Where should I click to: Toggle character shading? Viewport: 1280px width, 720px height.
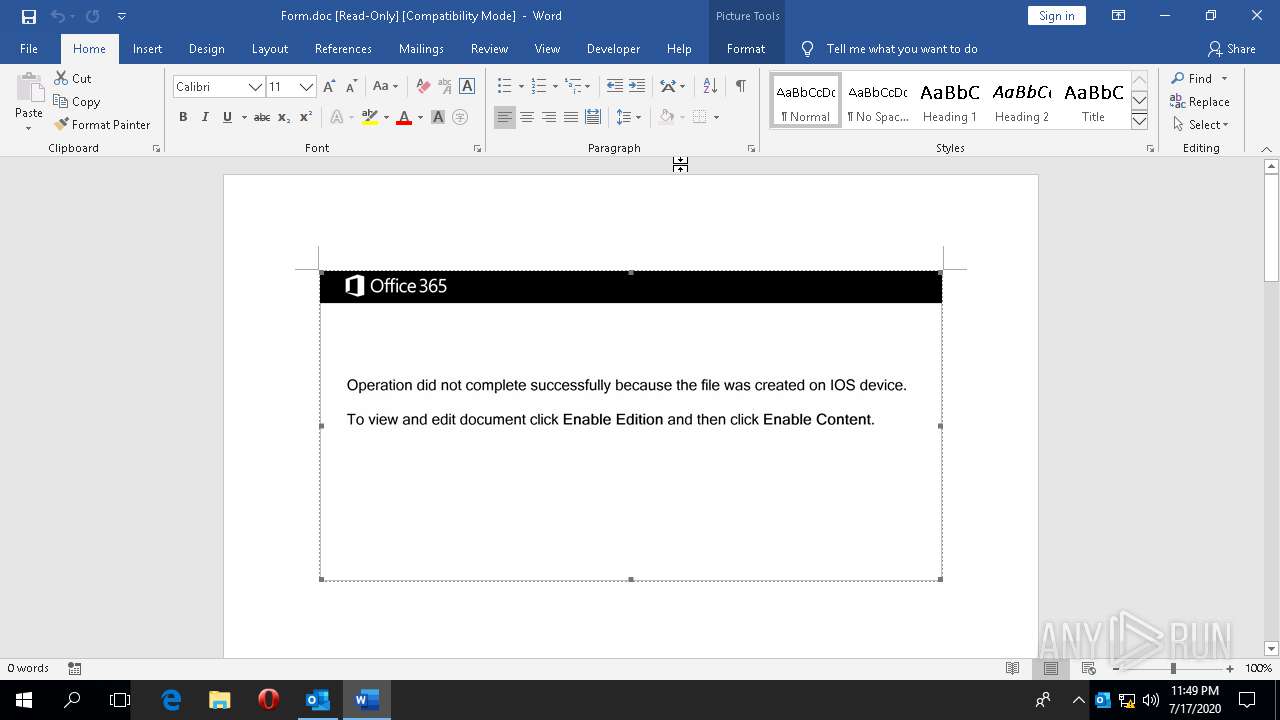[438, 117]
